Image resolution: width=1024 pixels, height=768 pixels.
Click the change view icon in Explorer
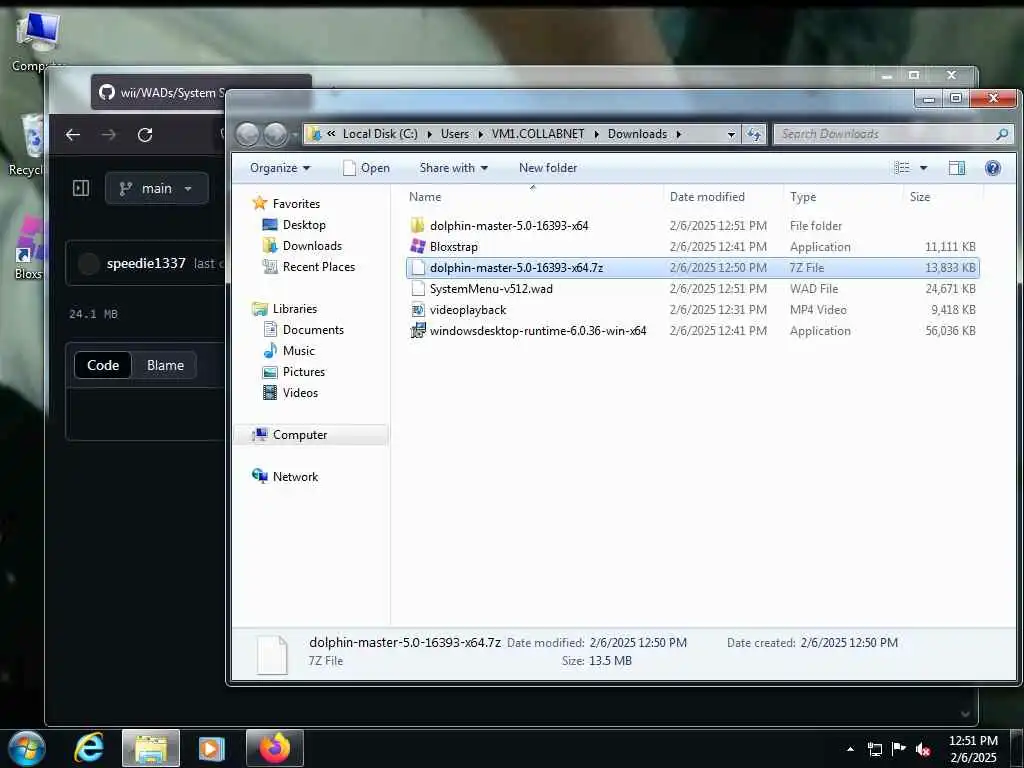click(x=902, y=168)
